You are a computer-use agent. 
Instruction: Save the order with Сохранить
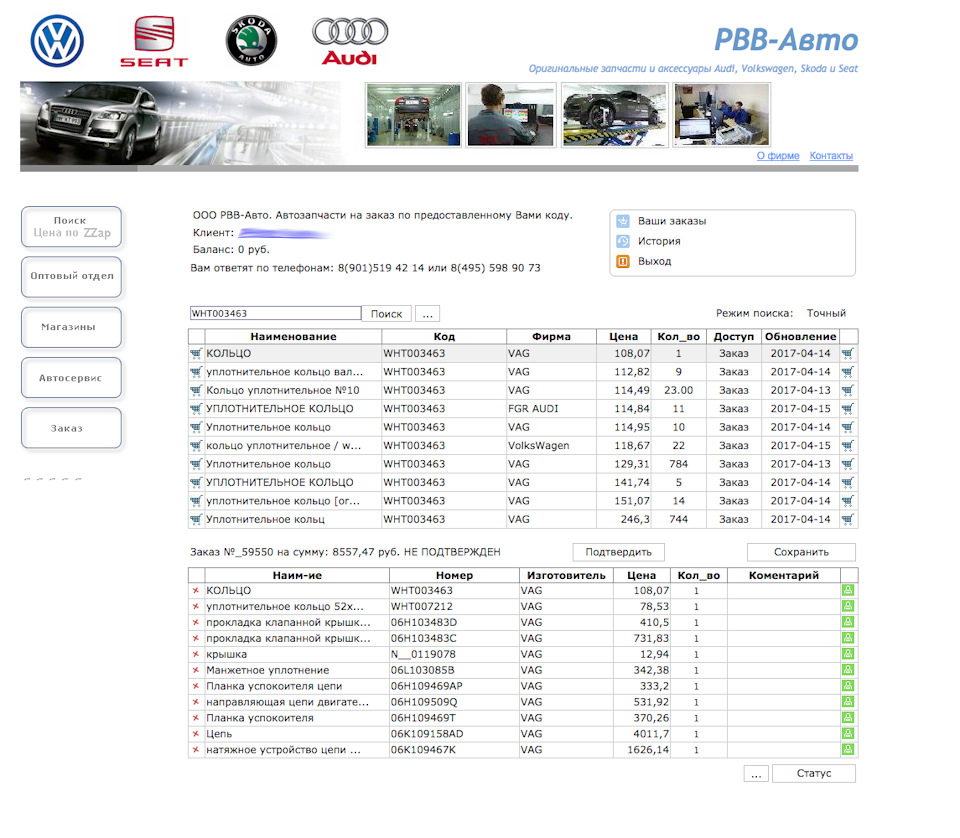click(801, 552)
